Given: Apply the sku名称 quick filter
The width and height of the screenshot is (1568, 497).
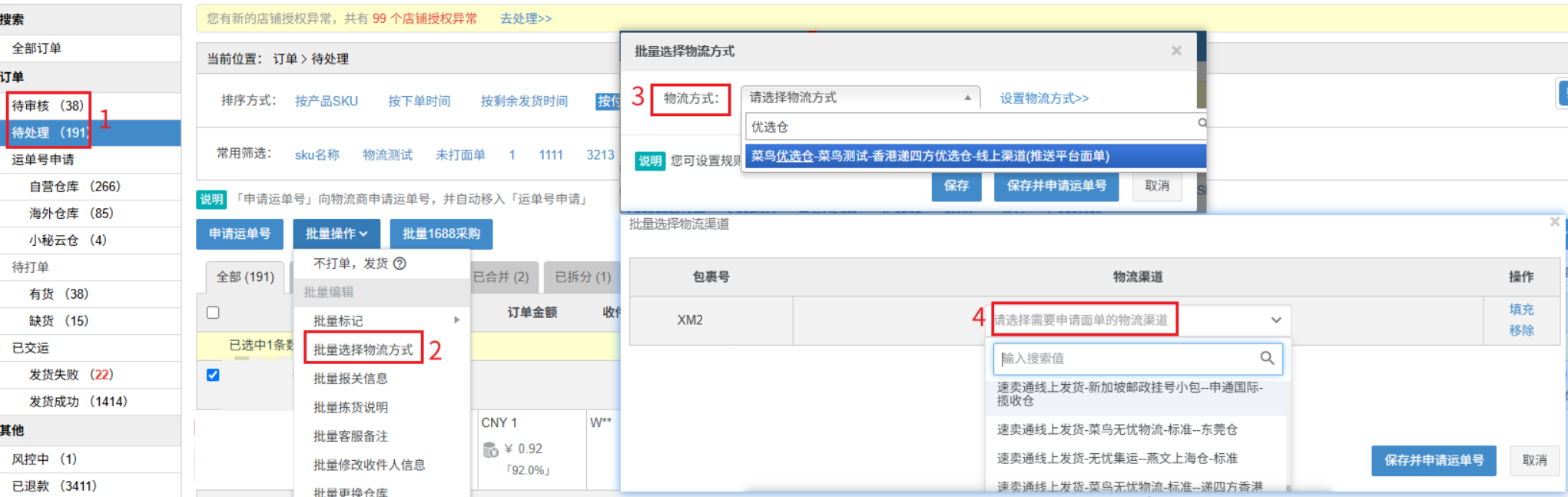Looking at the screenshot, I should tap(317, 154).
